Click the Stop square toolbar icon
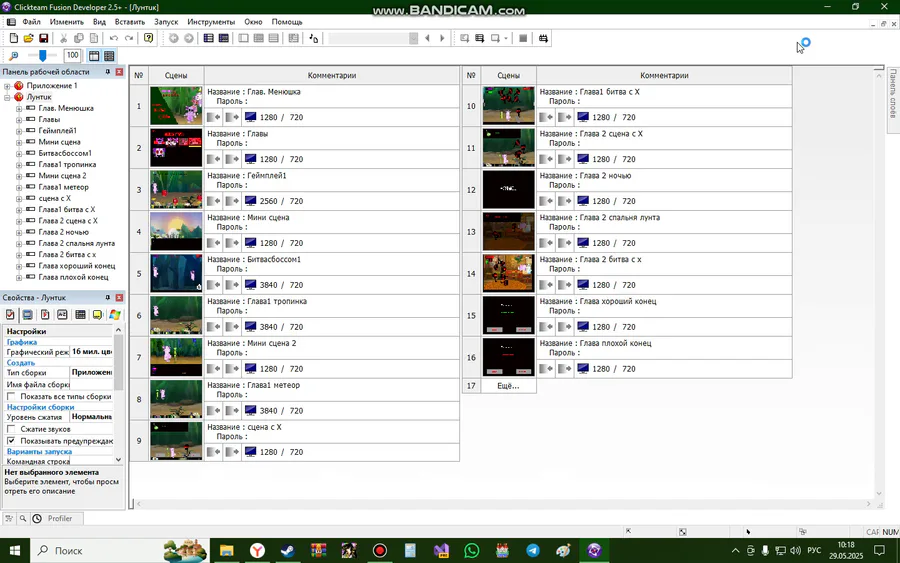 523,38
